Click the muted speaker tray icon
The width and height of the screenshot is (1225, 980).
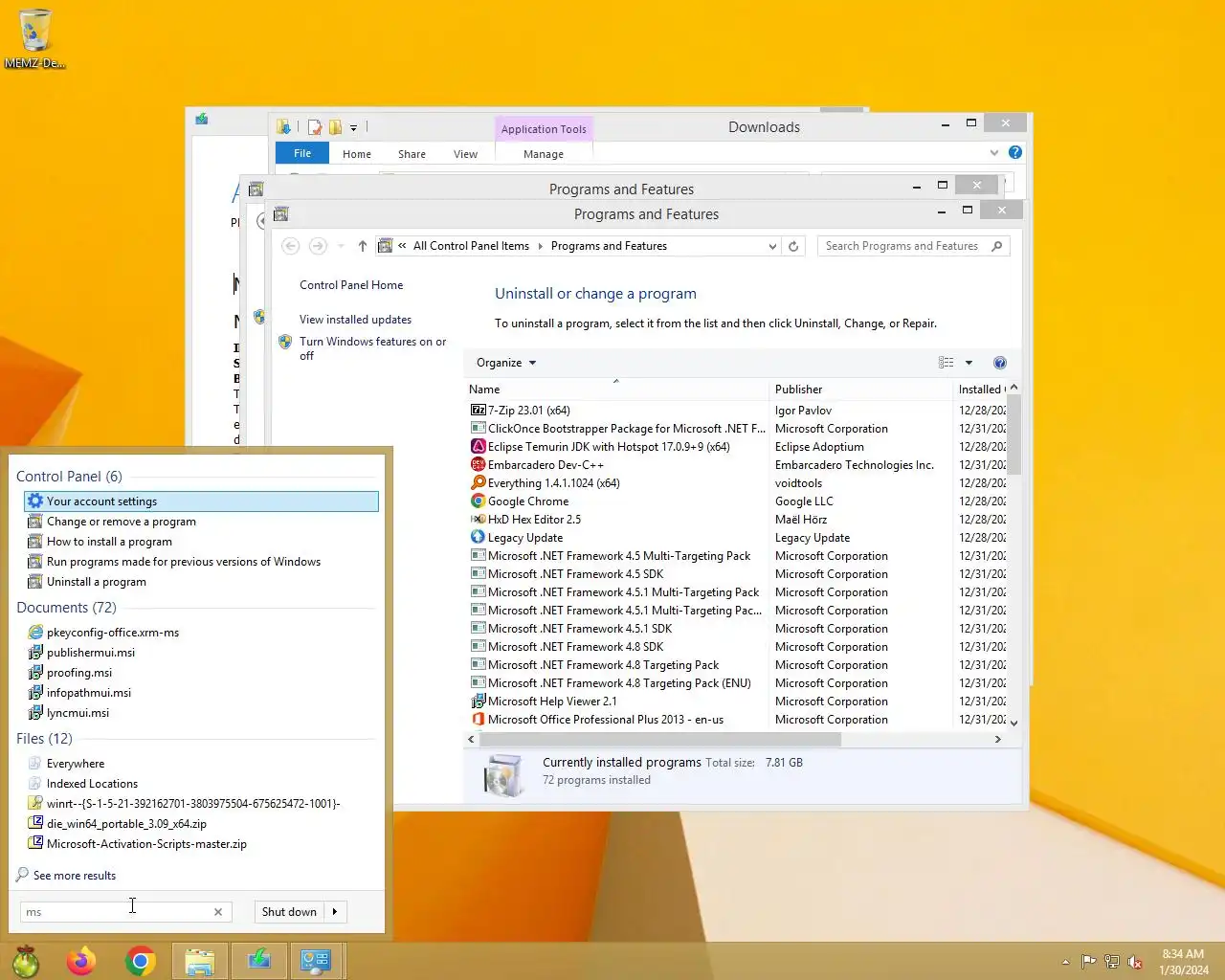[1135, 962]
